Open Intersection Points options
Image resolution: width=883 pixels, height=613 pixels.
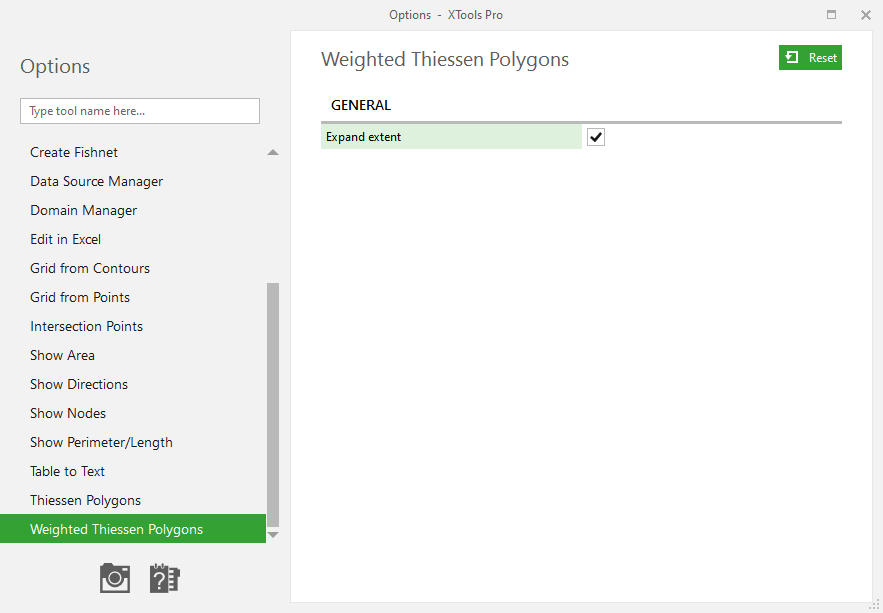(x=86, y=326)
